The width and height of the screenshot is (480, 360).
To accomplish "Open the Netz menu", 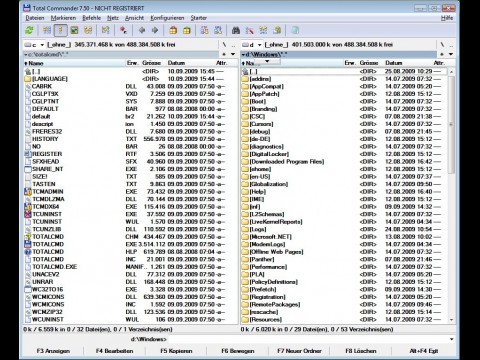I will (113, 18).
